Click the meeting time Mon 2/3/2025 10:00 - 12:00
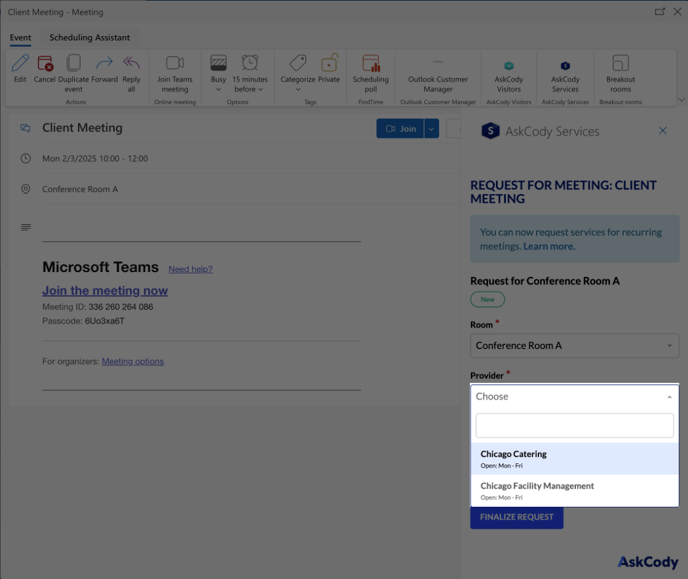Image resolution: width=688 pixels, height=579 pixels. 95,159
